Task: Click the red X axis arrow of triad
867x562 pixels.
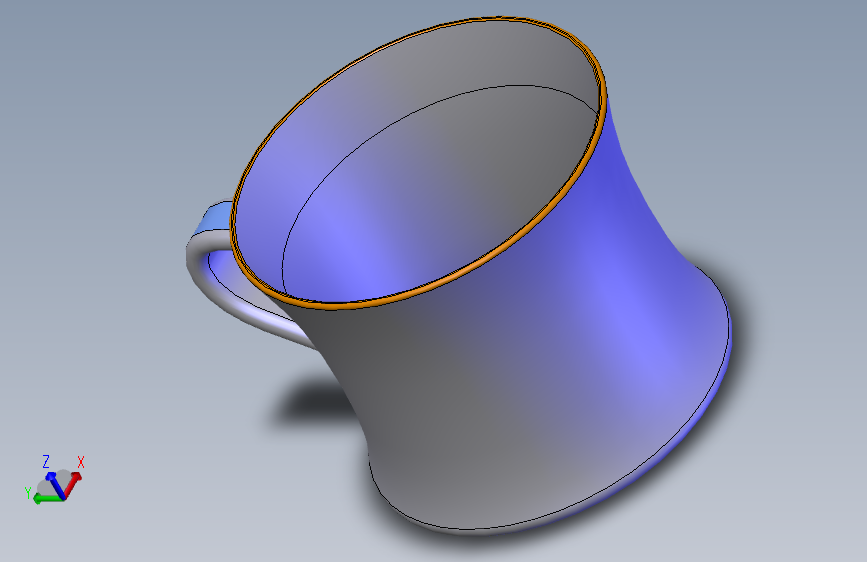Action: pos(73,483)
